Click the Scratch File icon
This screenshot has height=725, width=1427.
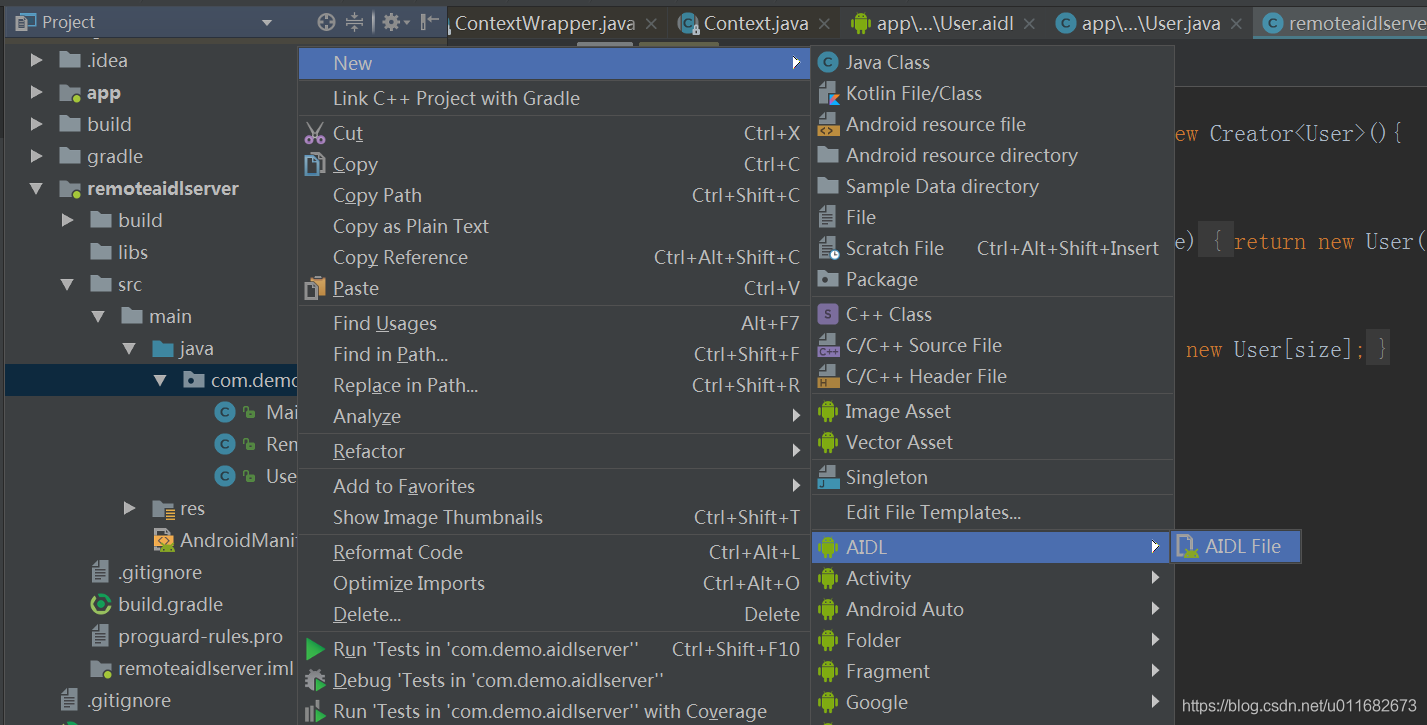828,248
